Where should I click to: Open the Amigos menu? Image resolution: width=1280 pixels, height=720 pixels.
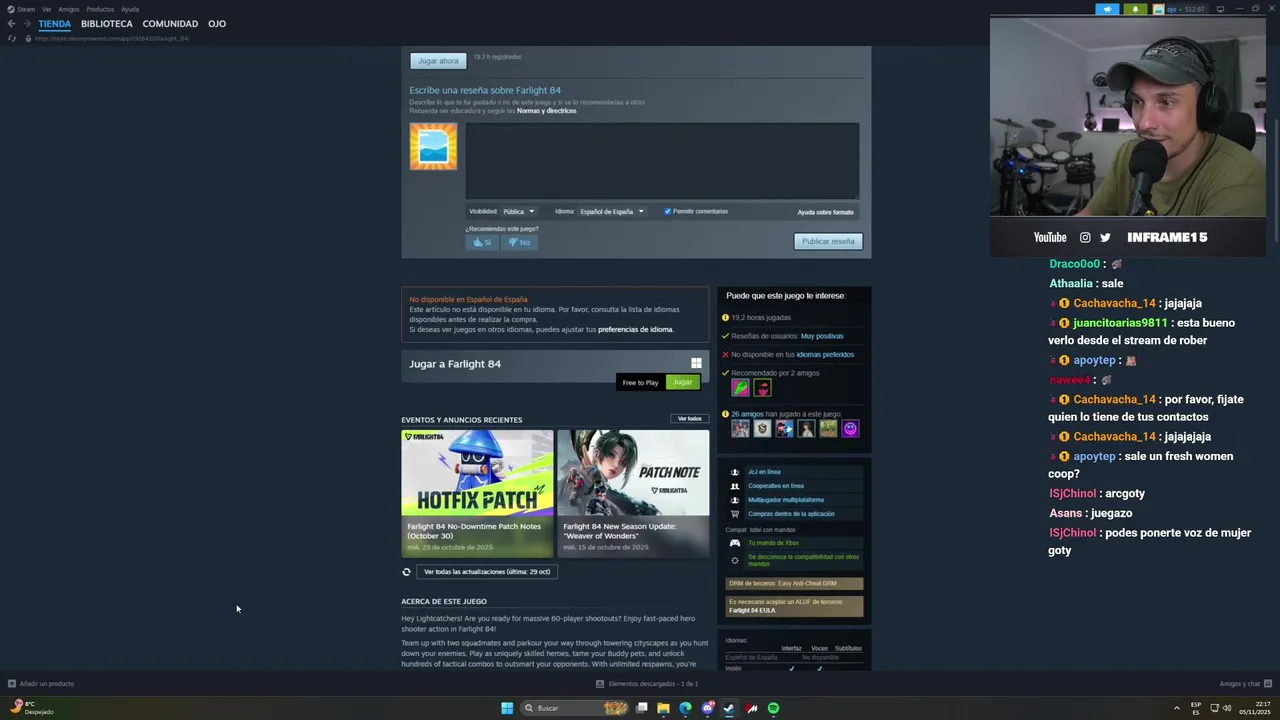[x=68, y=9]
